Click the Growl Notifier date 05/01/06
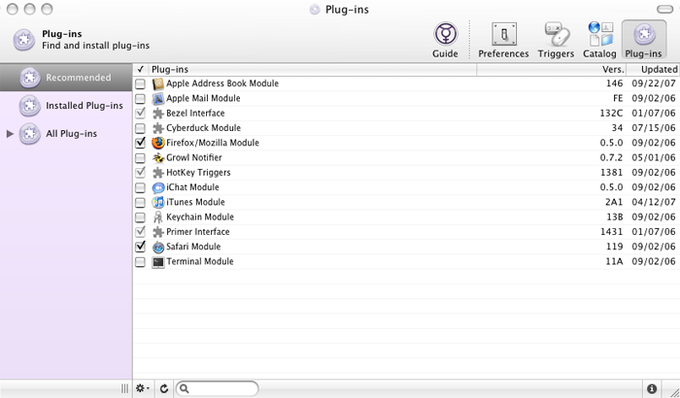Viewport: 680px width, 398px height. pos(654,157)
